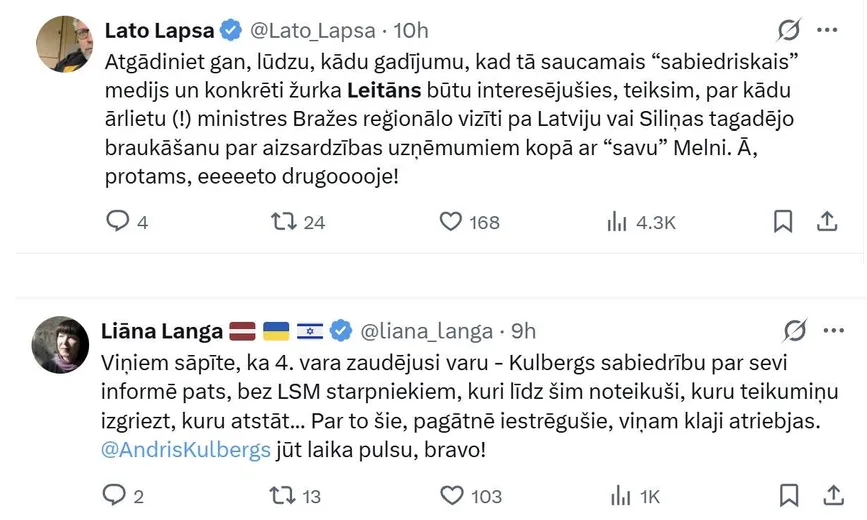Open more options on Liāna Langa's tweet

(x=833, y=331)
